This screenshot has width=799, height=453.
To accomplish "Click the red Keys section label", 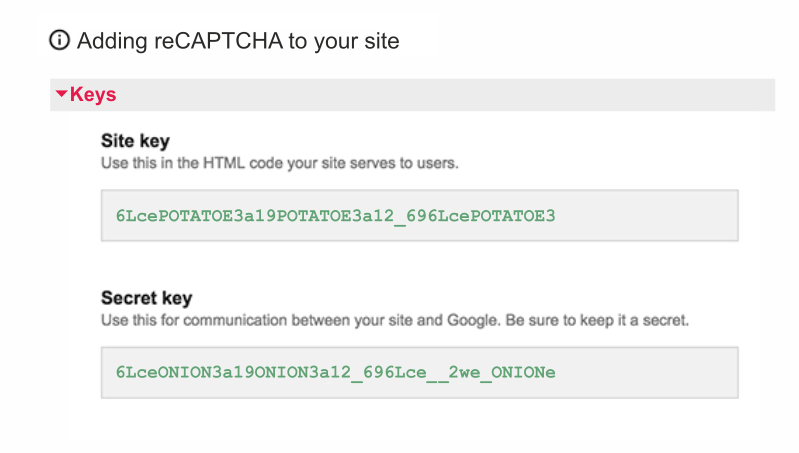I will click(93, 95).
